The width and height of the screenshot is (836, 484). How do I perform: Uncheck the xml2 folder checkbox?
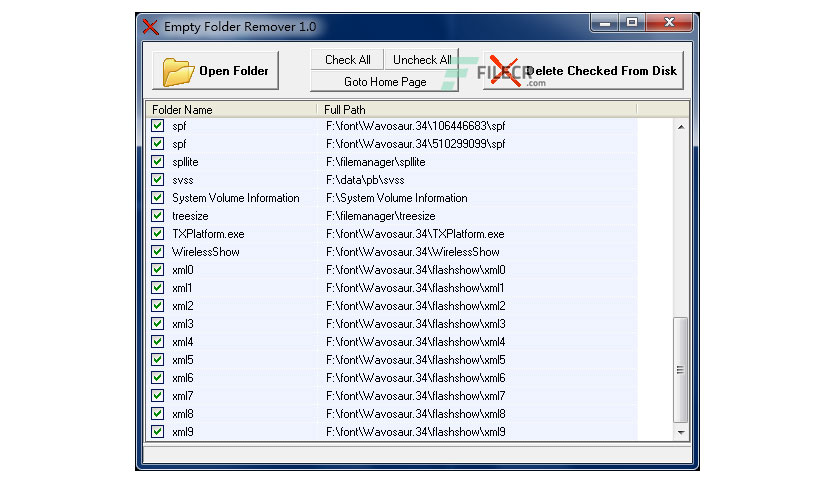pos(157,306)
